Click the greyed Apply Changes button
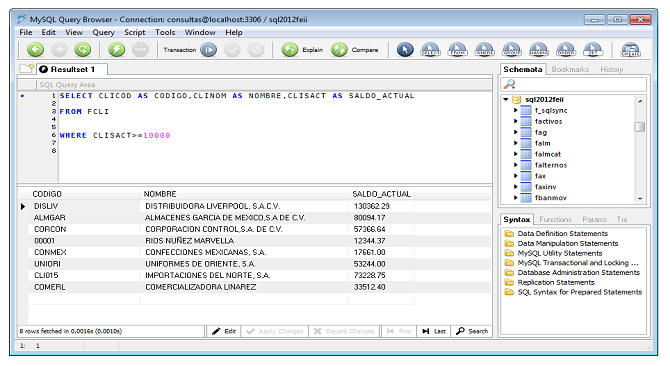This screenshot has height=366, width=670. (x=275, y=331)
